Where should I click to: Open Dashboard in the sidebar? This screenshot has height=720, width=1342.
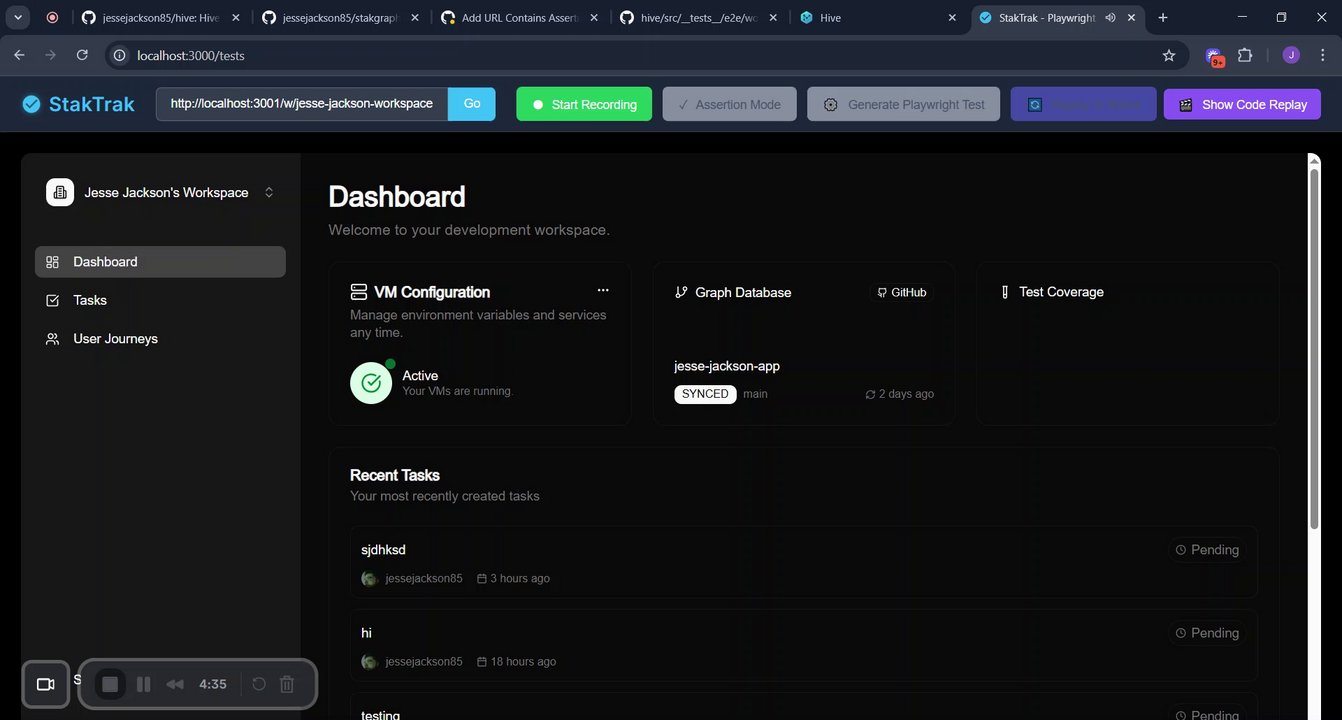coord(160,262)
